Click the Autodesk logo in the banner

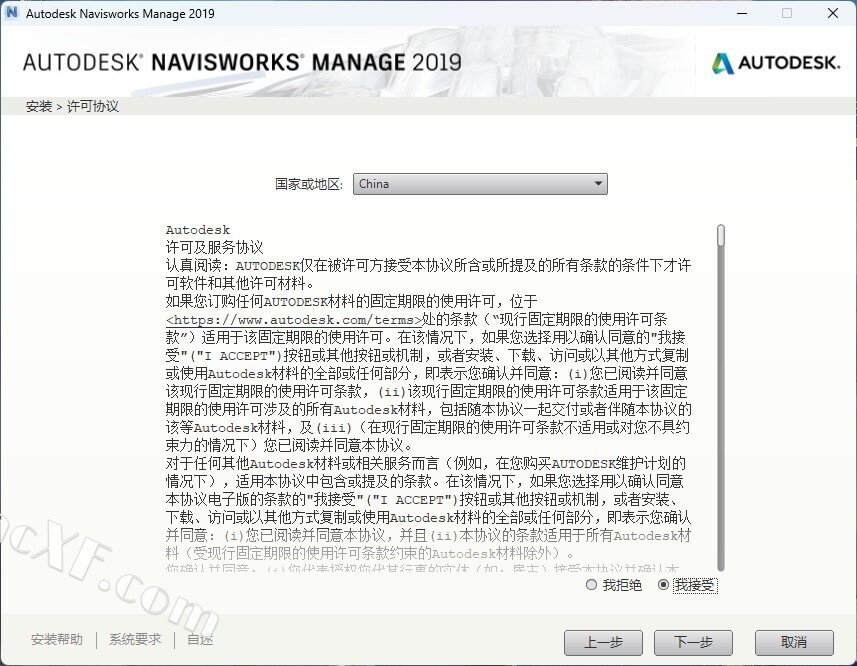pyautogui.click(x=775, y=63)
